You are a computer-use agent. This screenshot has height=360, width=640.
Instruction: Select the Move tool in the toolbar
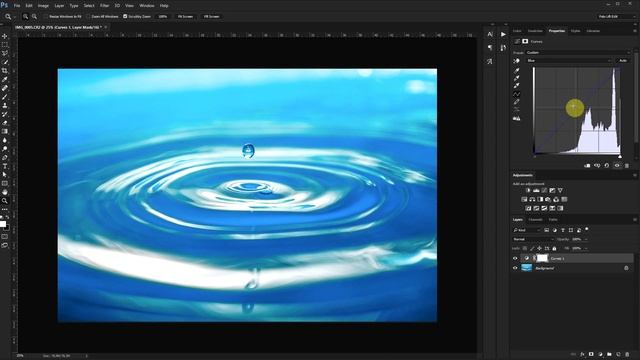pos(5,36)
